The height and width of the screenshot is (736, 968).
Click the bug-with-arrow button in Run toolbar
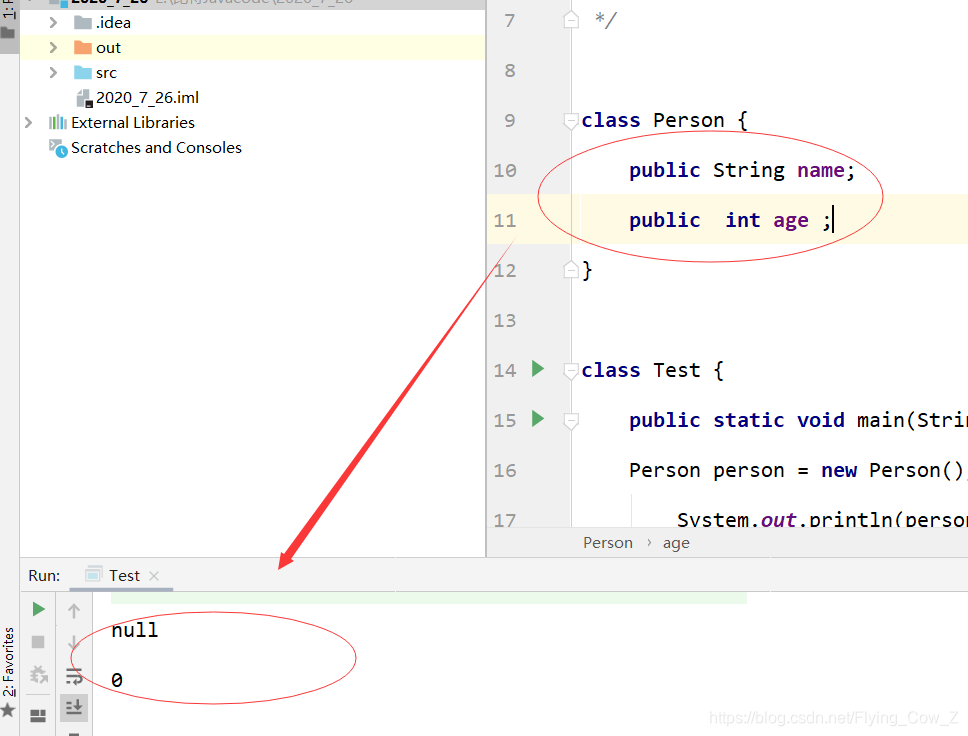[39, 674]
